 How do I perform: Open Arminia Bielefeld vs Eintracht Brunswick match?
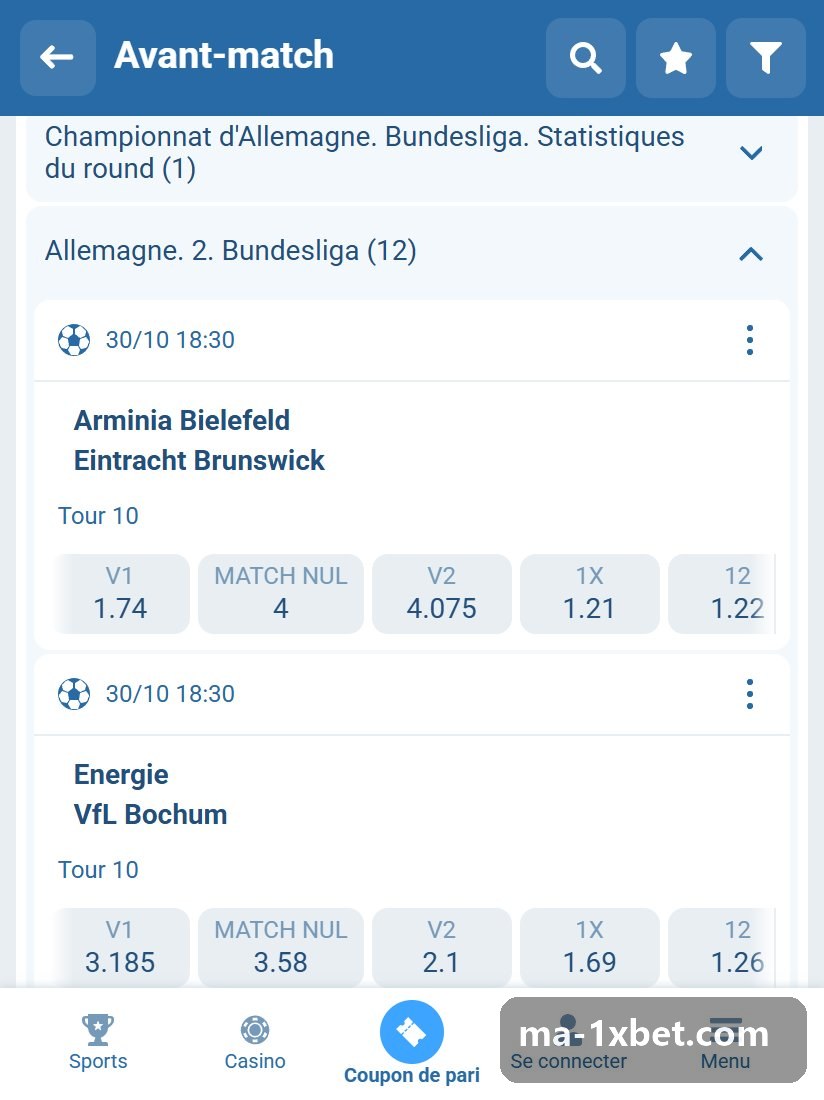(x=199, y=441)
